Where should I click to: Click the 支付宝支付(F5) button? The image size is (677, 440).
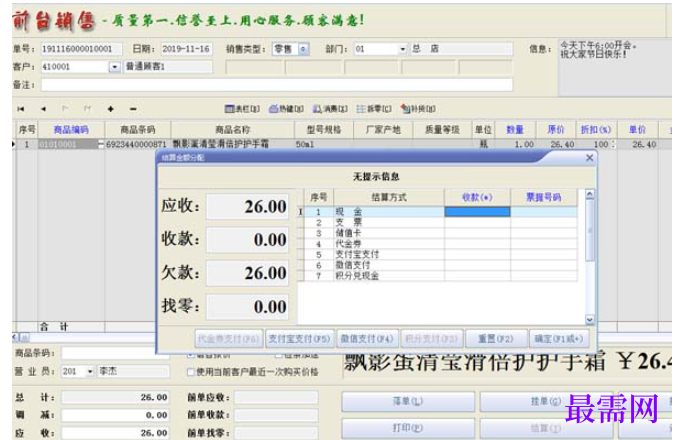tap(299, 339)
